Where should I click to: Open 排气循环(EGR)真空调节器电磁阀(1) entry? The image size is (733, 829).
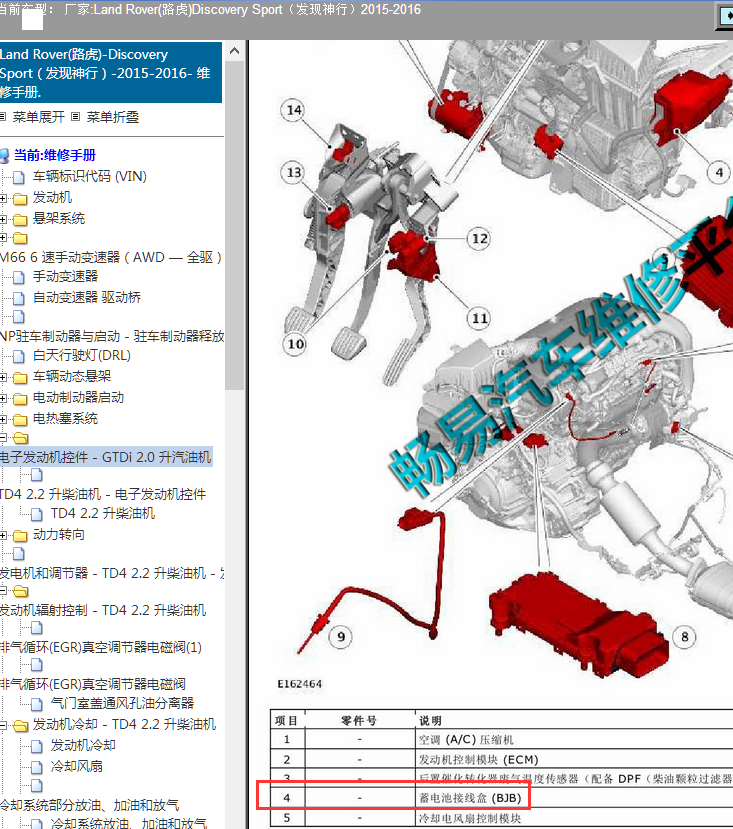click(100, 647)
